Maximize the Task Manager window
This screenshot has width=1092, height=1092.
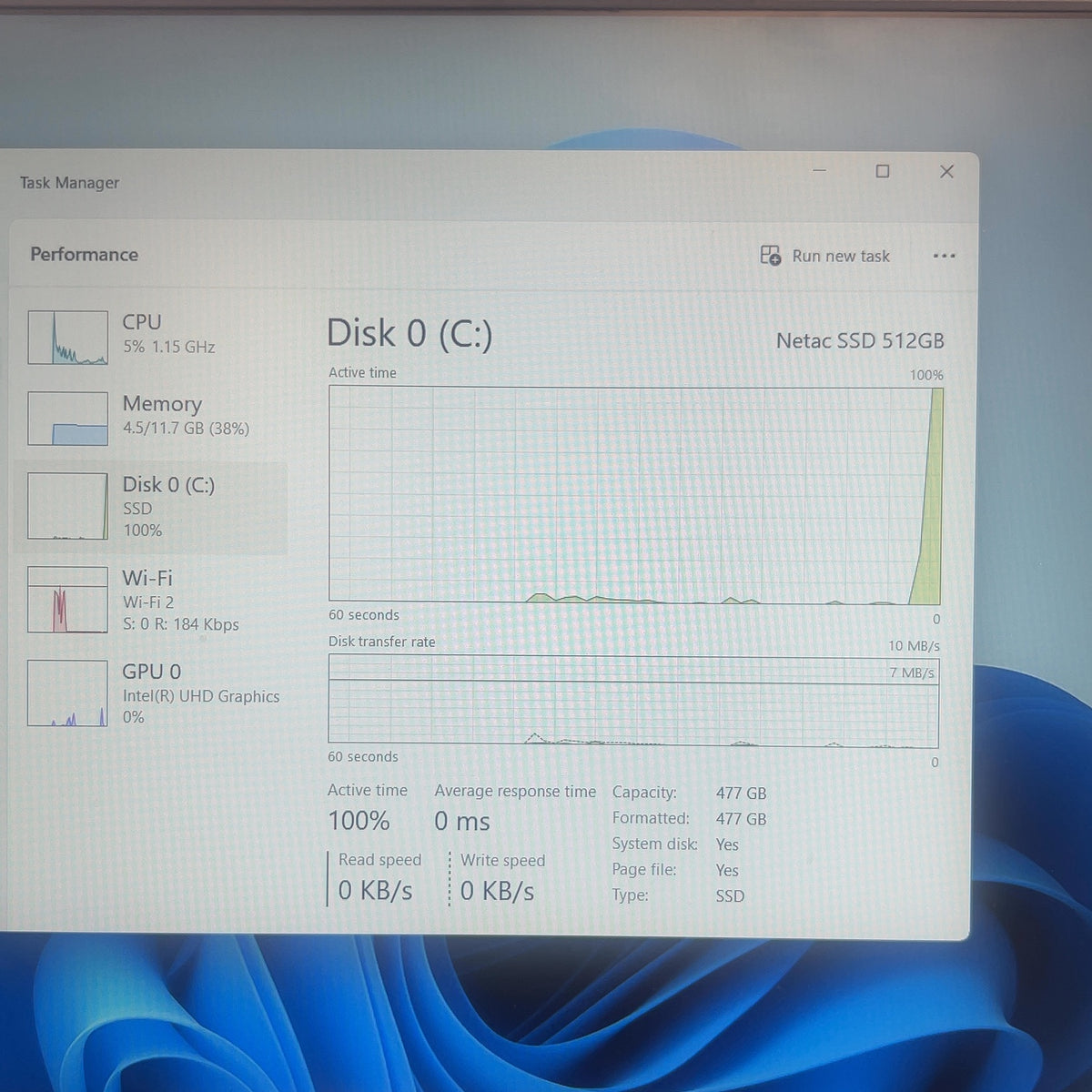883,171
